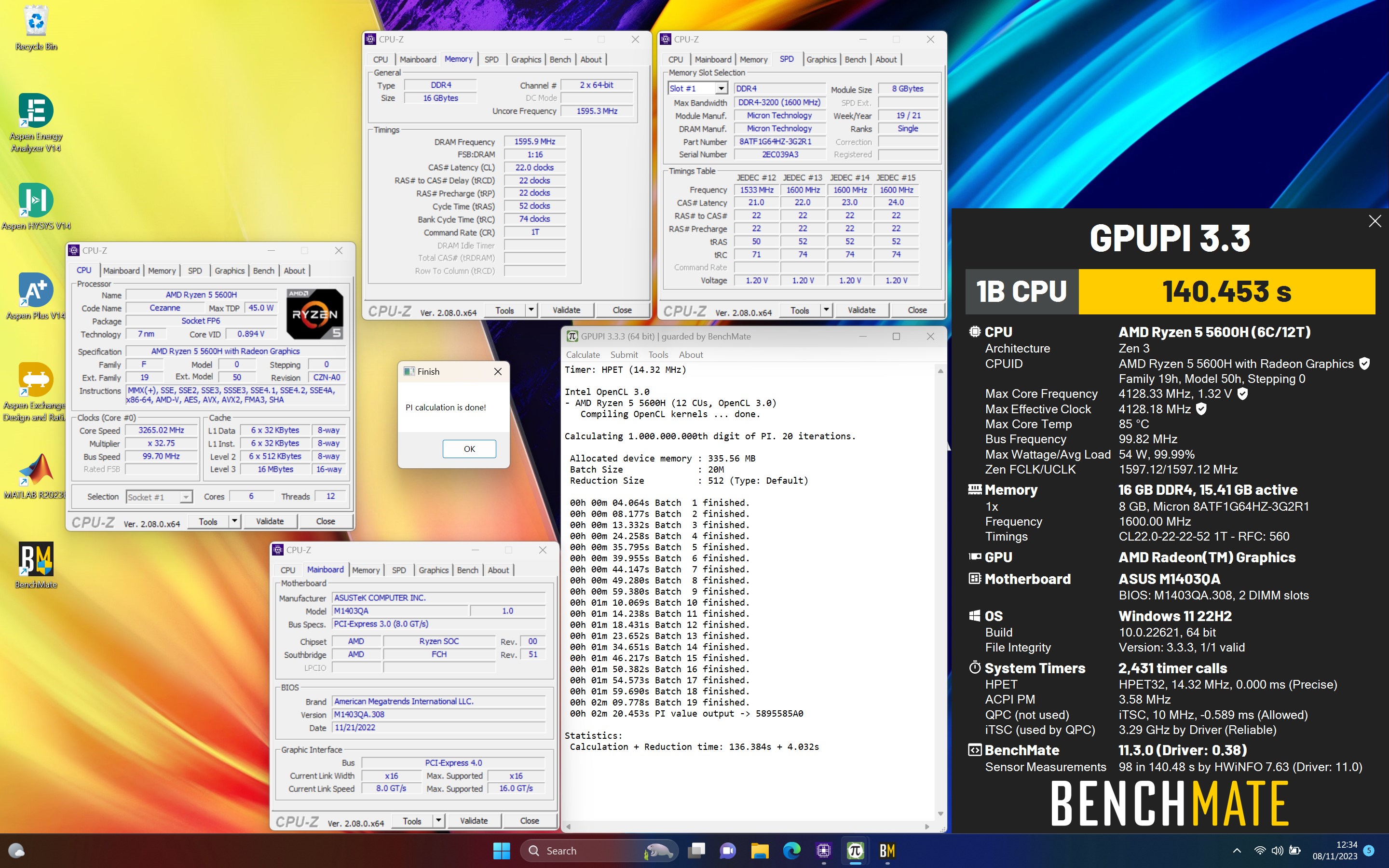
Task: Open the Slot #1 memory slot dropdown
Action: pos(721,88)
